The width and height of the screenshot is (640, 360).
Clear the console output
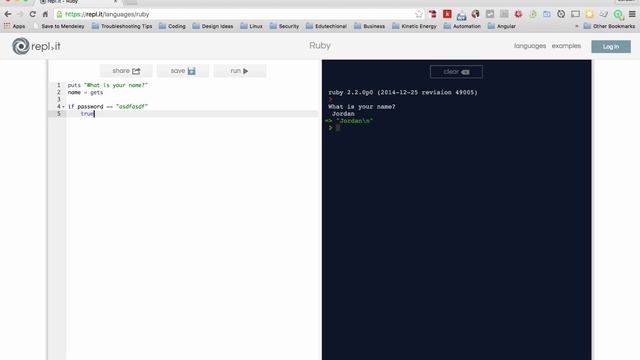(x=456, y=72)
